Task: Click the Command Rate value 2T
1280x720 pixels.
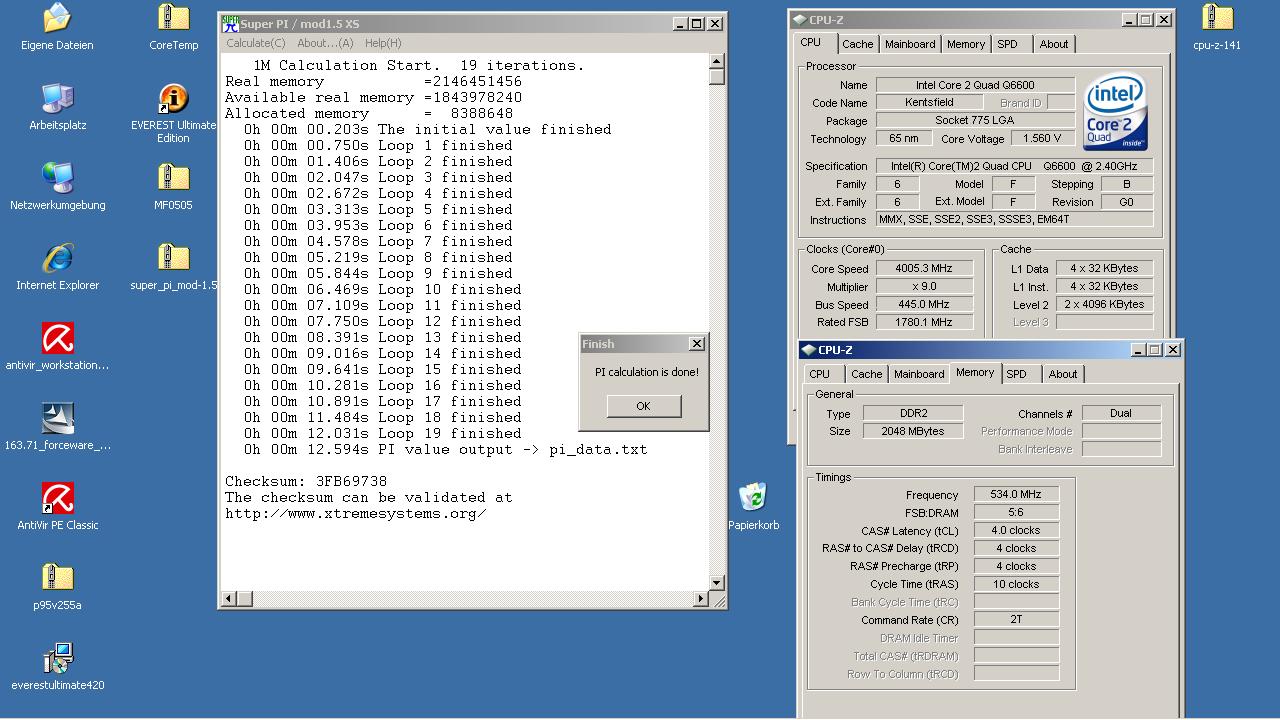Action: click(1016, 620)
